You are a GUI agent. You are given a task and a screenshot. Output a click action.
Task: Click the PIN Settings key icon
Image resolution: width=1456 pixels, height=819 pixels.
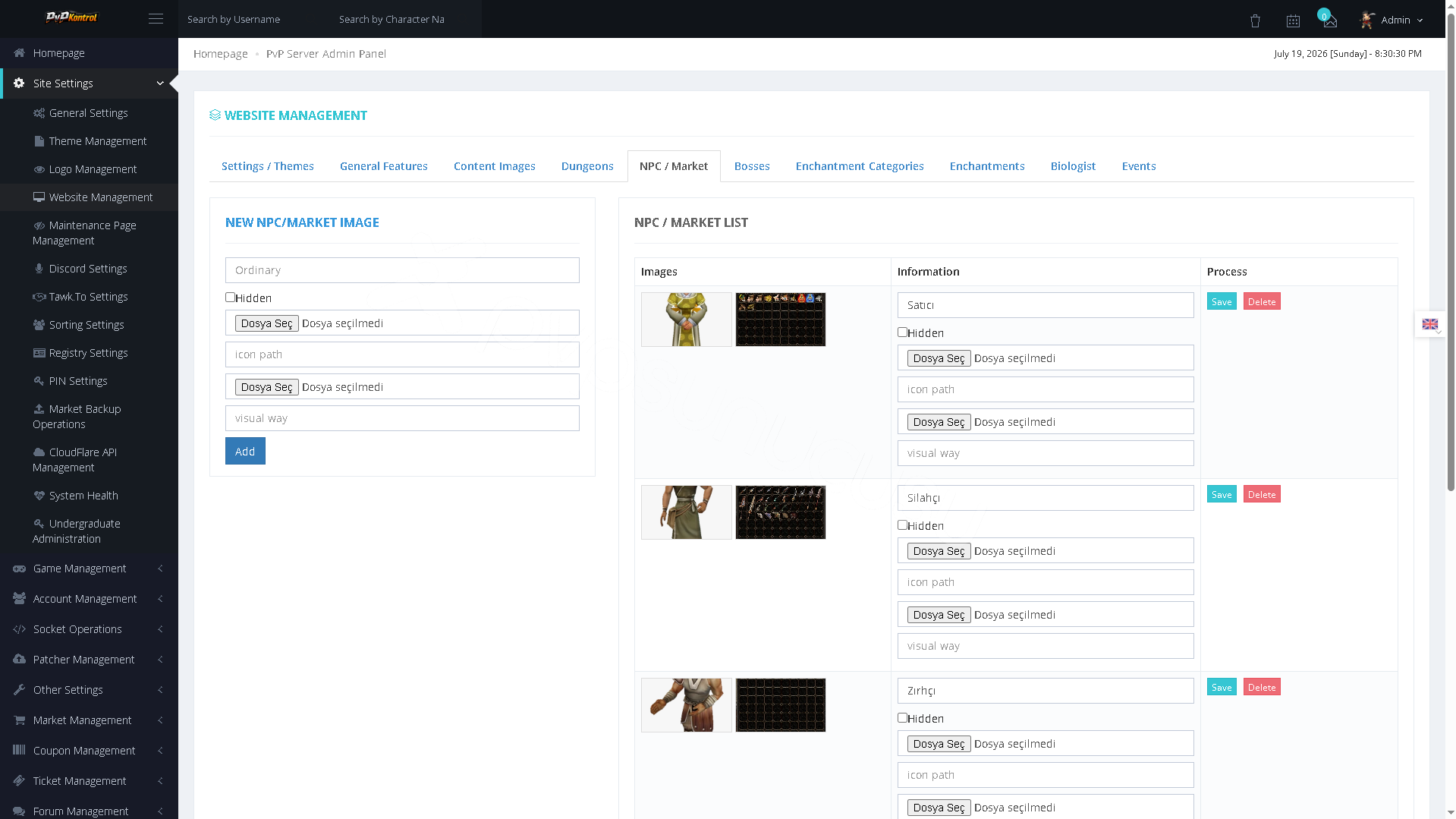(39, 381)
